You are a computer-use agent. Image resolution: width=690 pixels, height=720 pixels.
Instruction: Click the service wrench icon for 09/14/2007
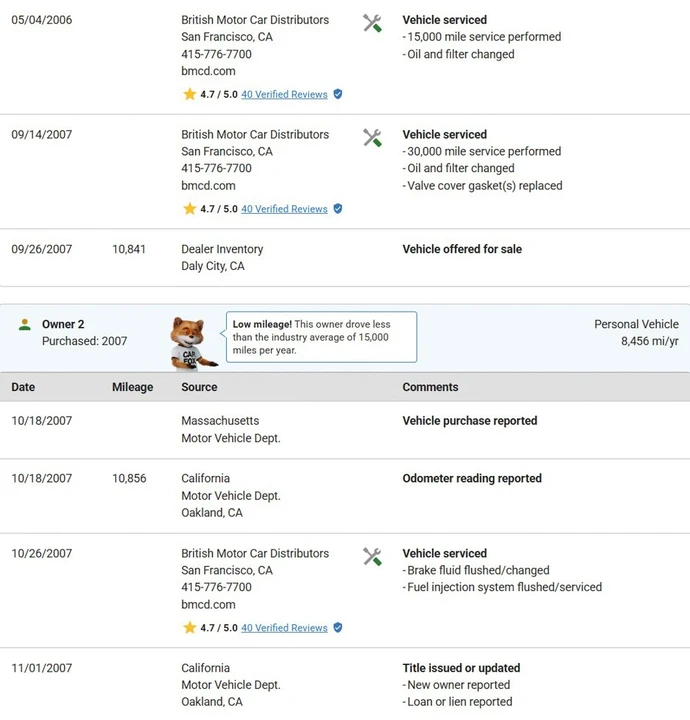point(372,138)
